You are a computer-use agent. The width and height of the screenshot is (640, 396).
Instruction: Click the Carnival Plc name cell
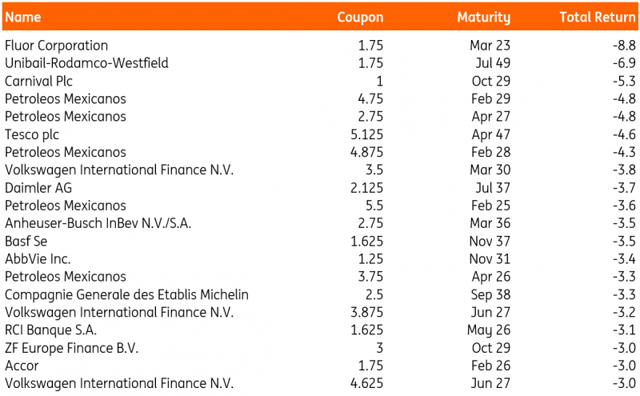38,81
